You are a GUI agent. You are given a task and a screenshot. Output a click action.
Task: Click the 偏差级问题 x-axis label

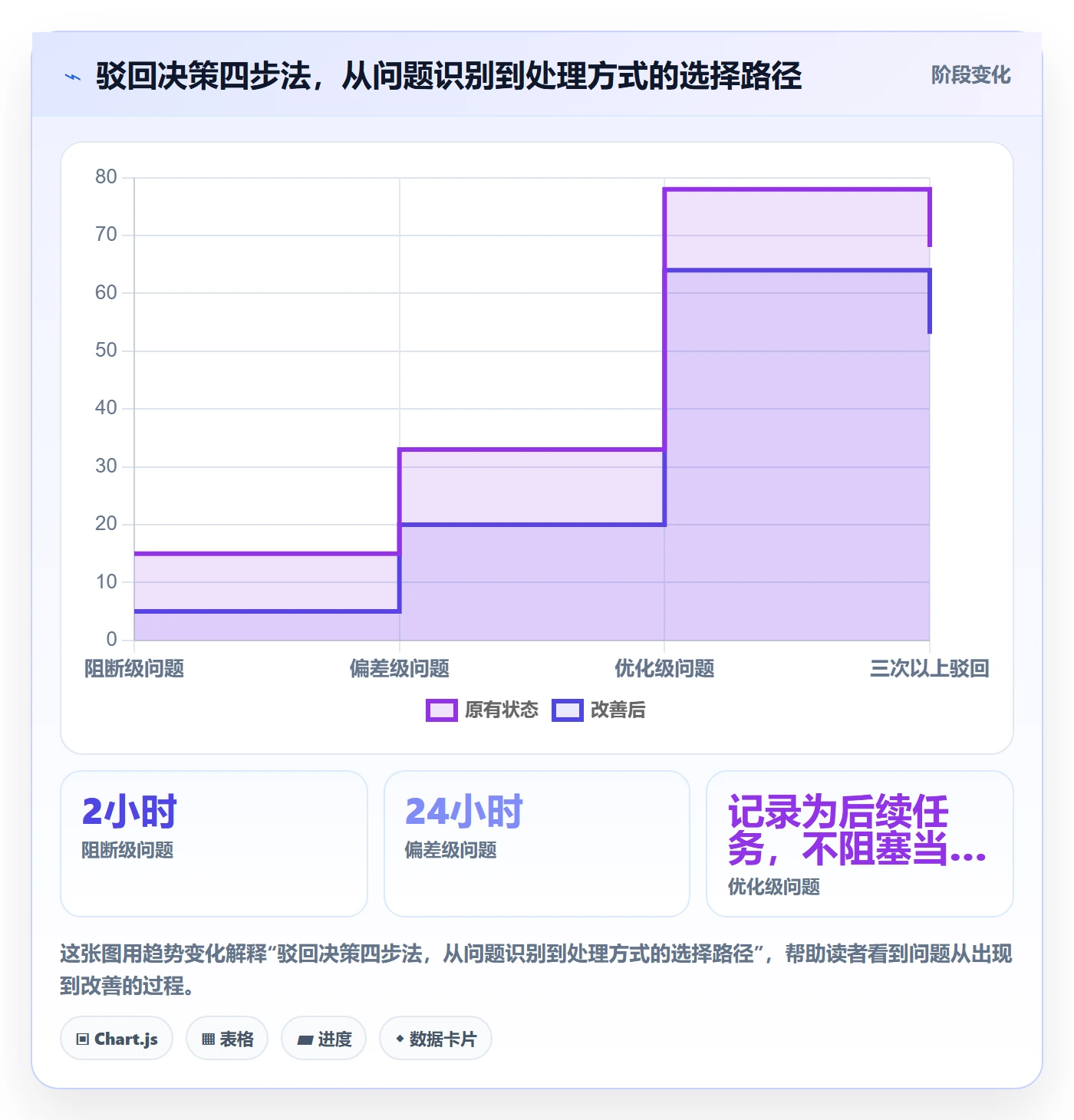coord(400,669)
